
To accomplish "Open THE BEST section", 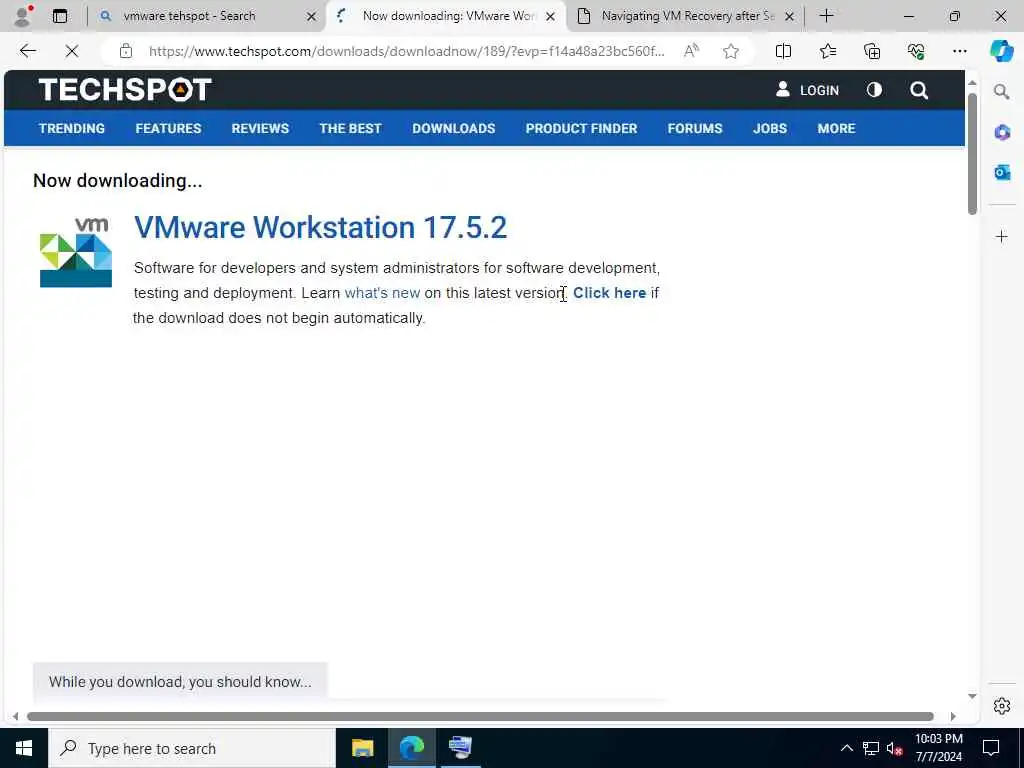I will click(x=350, y=128).
